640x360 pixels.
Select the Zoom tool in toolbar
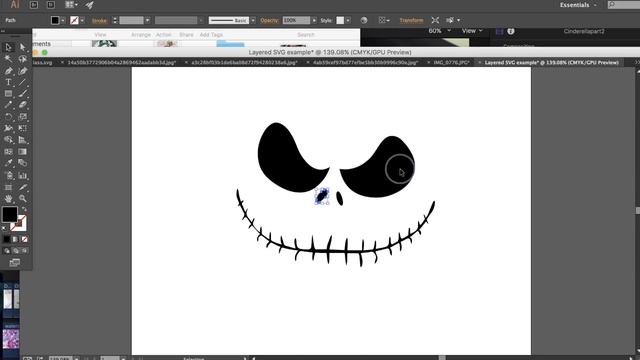(x=23, y=199)
